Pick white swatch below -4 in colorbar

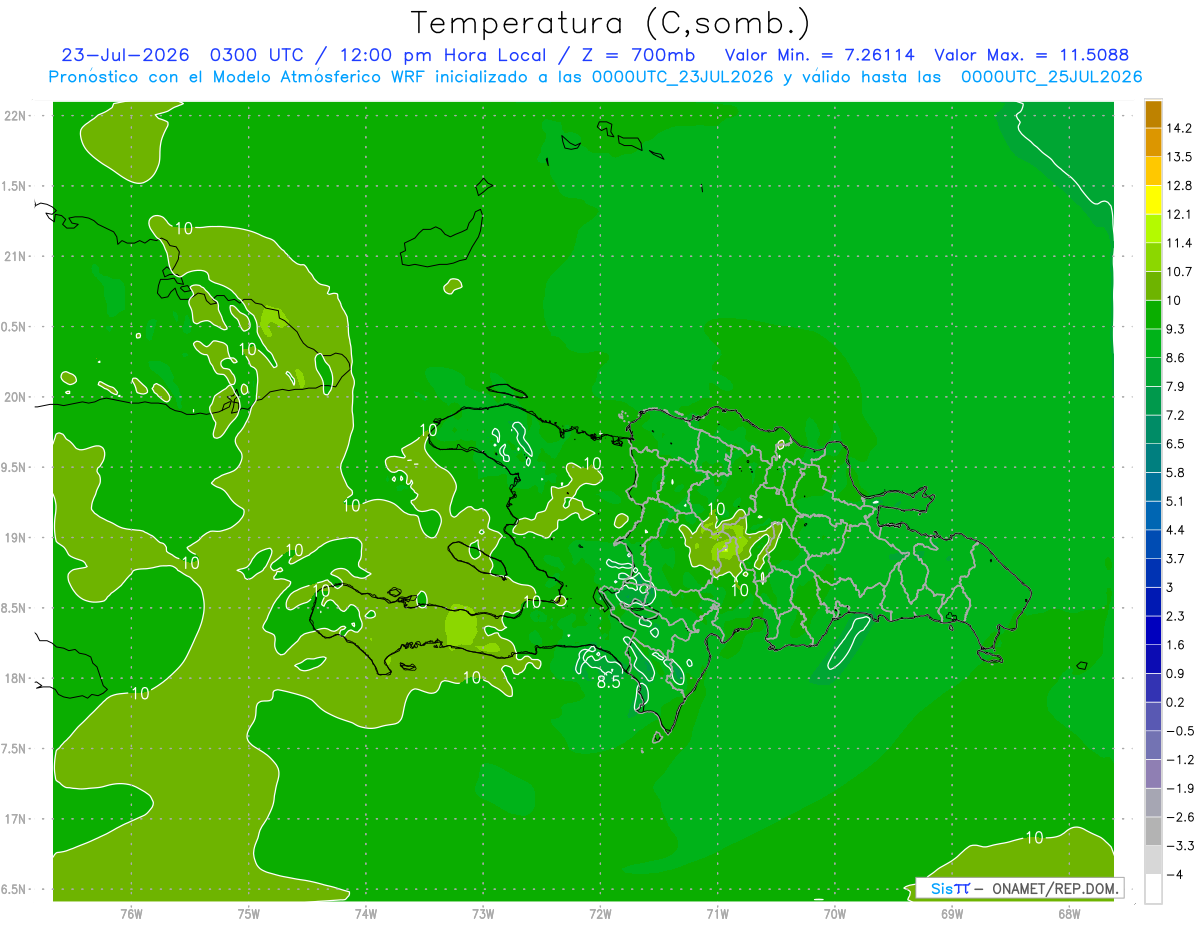pos(1153,888)
